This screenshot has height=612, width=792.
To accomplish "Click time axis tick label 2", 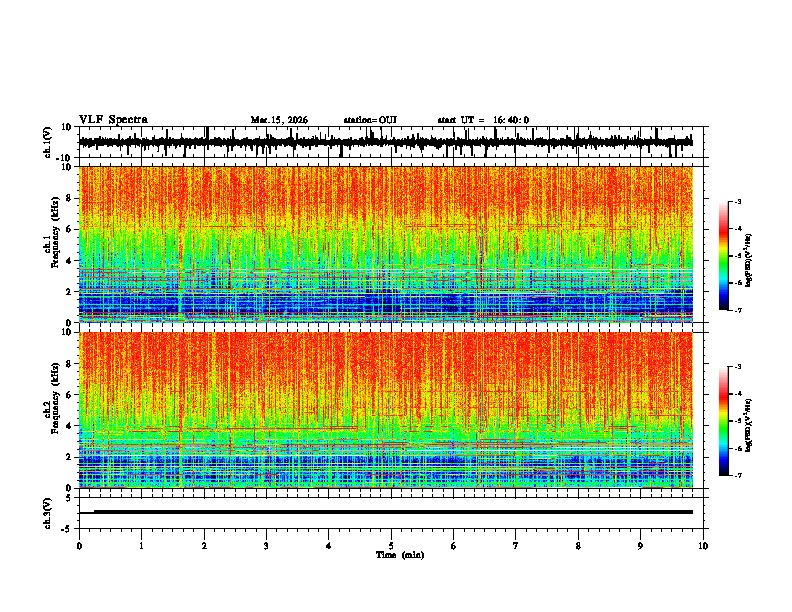I will 204,546.
